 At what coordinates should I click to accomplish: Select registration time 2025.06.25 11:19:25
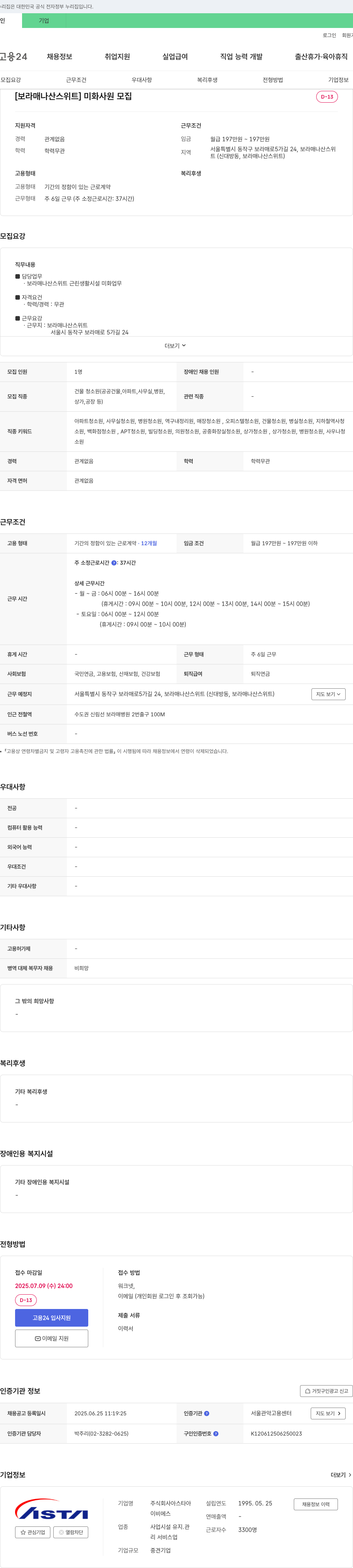pos(100,1413)
